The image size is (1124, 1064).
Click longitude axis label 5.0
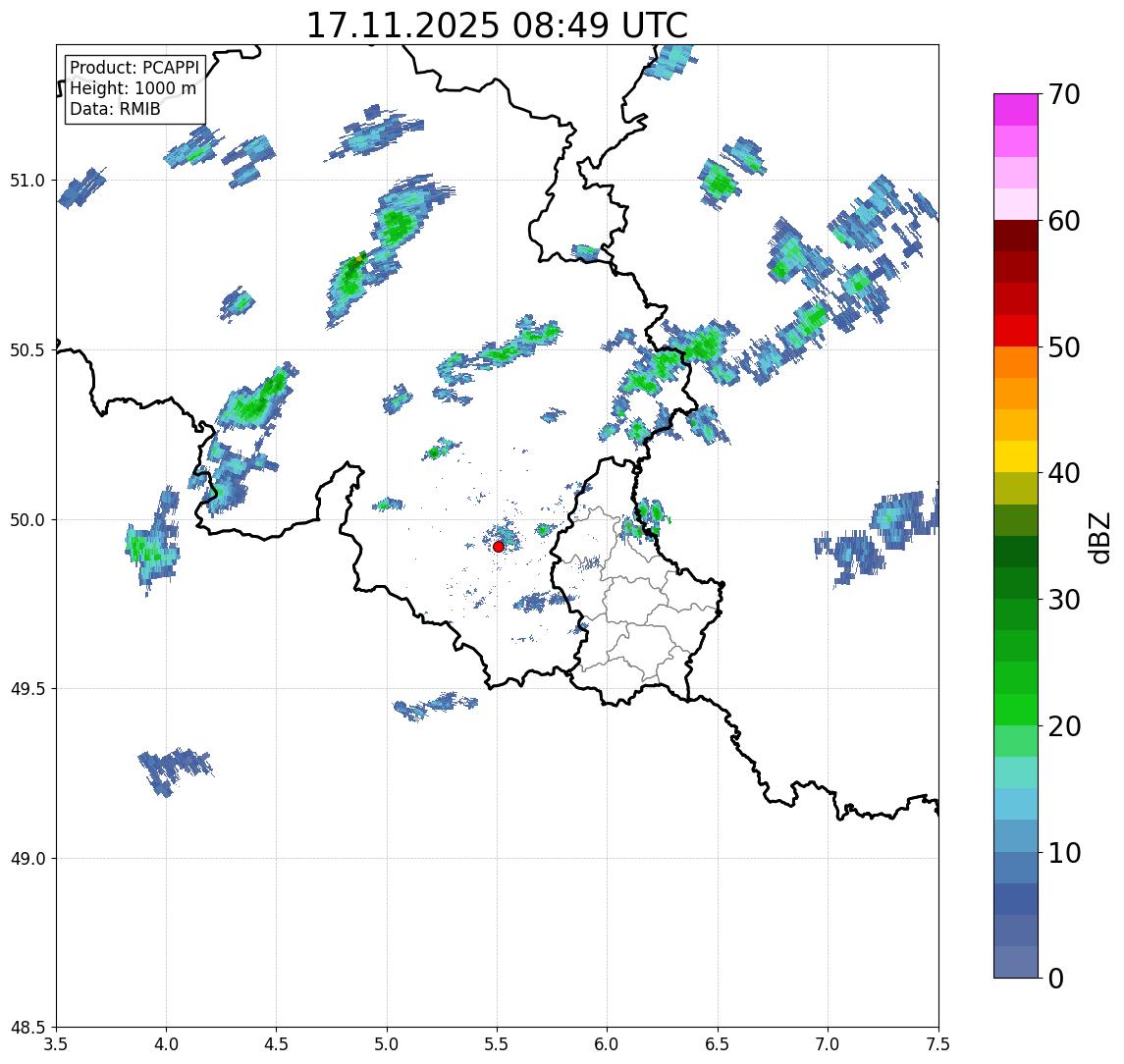(x=387, y=1044)
